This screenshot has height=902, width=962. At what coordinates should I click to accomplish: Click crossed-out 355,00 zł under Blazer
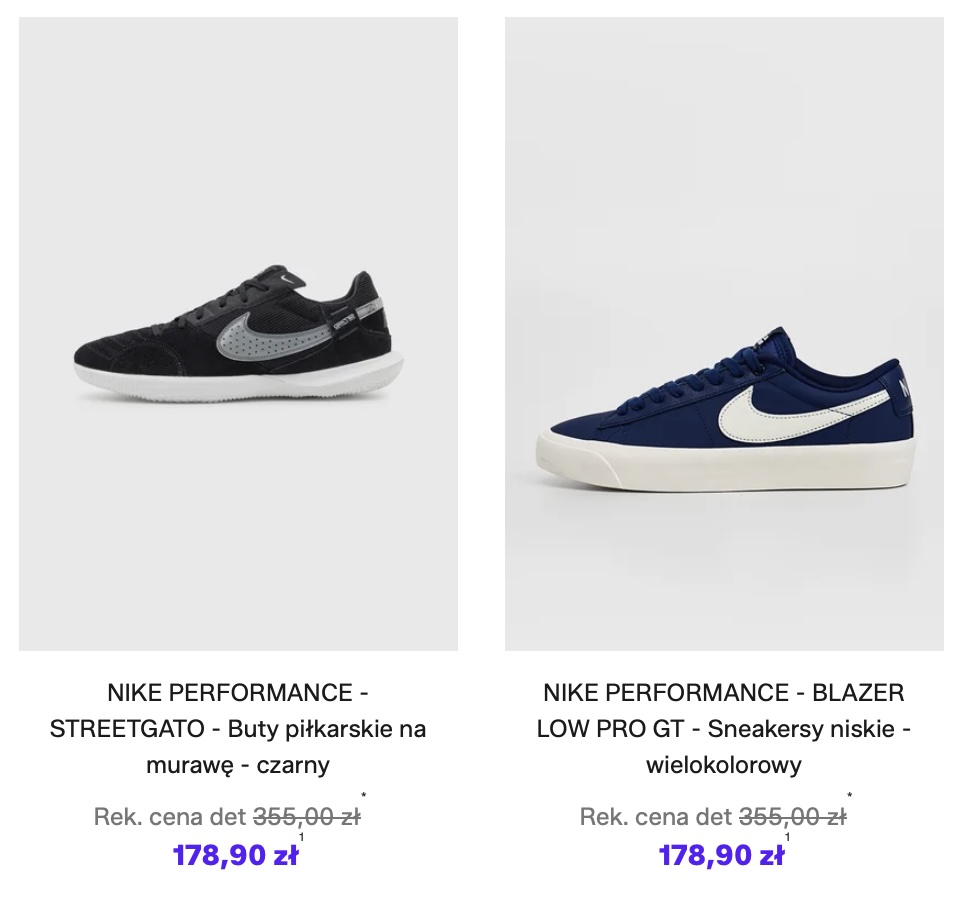[x=792, y=817]
